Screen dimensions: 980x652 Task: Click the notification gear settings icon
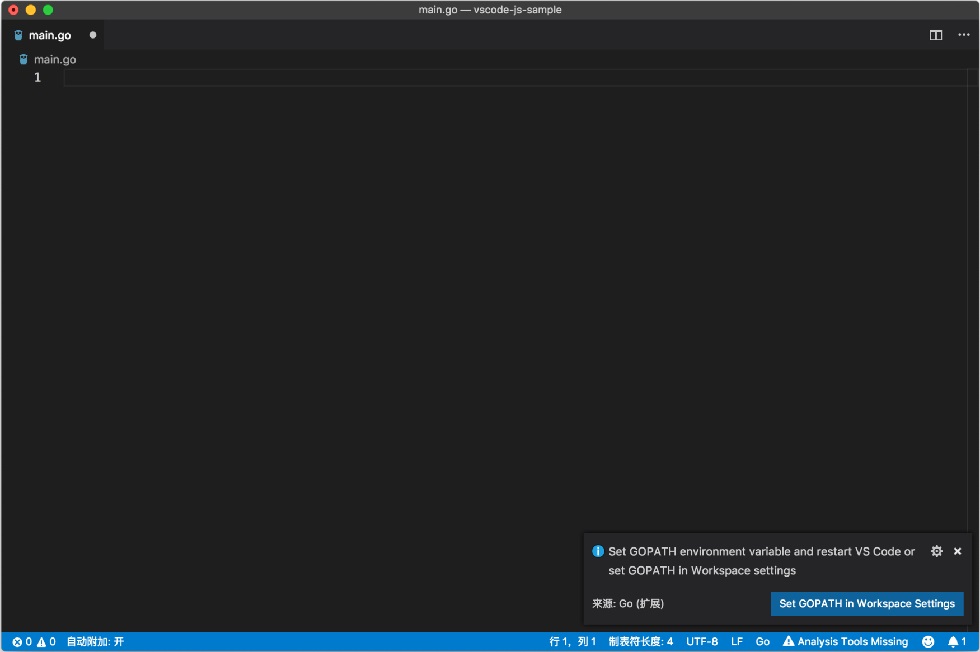tap(936, 551)
